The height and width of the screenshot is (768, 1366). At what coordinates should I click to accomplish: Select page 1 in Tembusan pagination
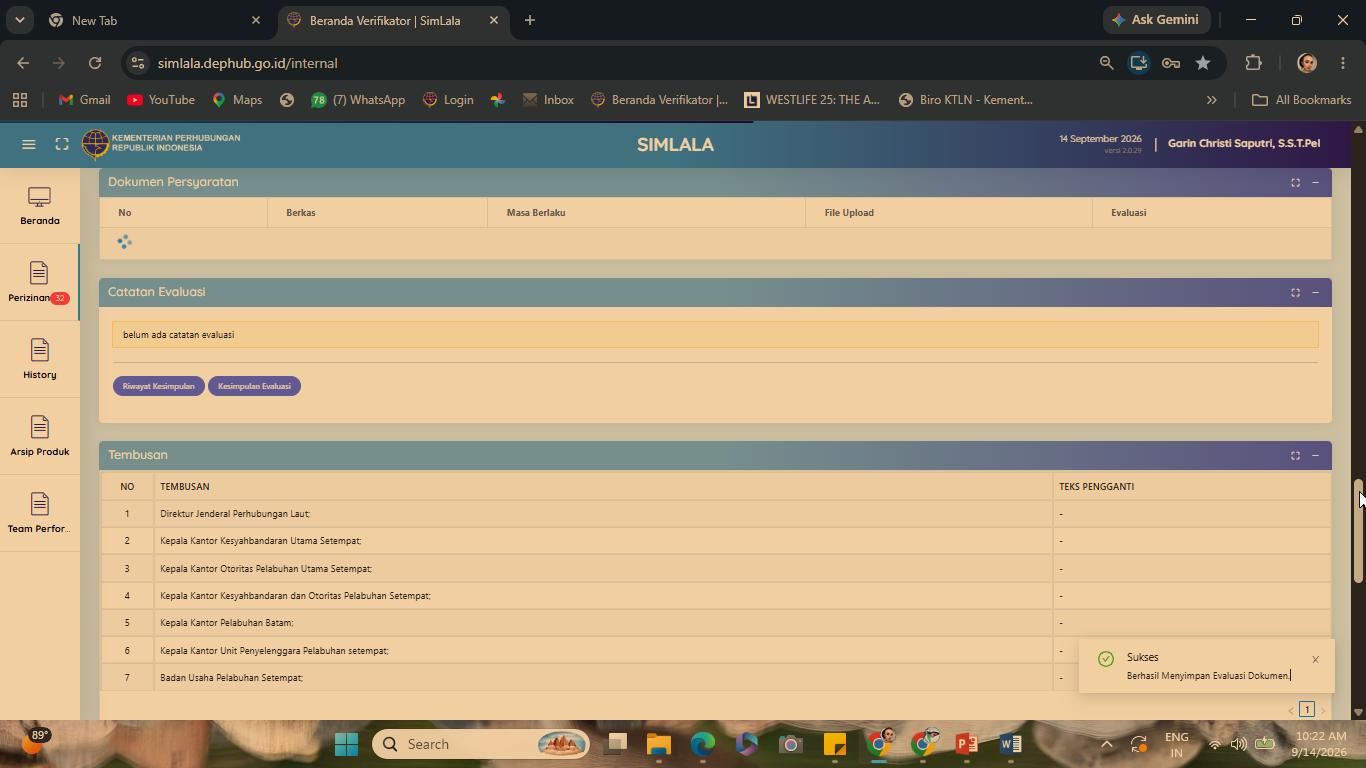click(x=1306, y=709)
